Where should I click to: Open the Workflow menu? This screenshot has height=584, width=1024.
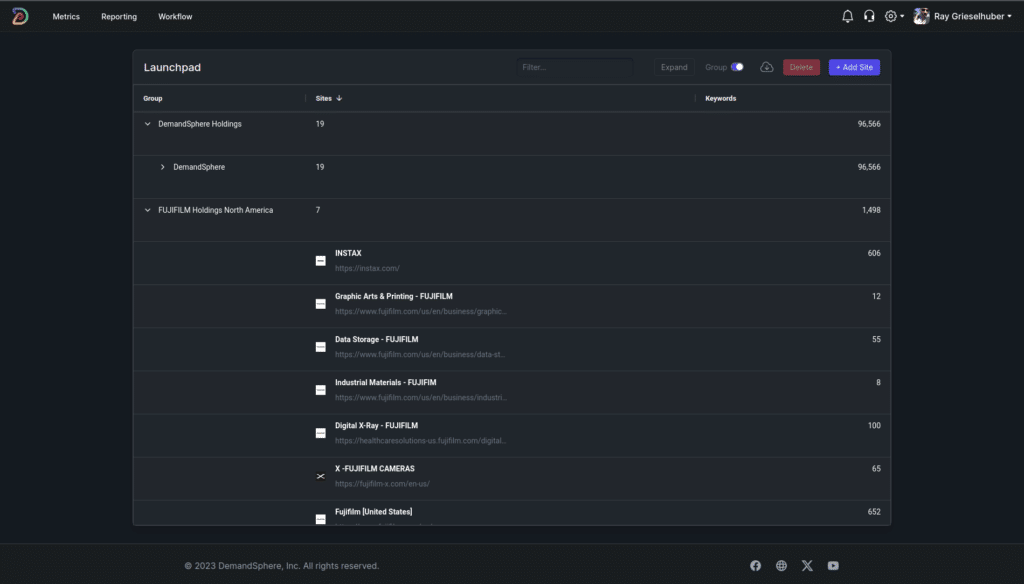click(175, 16)
